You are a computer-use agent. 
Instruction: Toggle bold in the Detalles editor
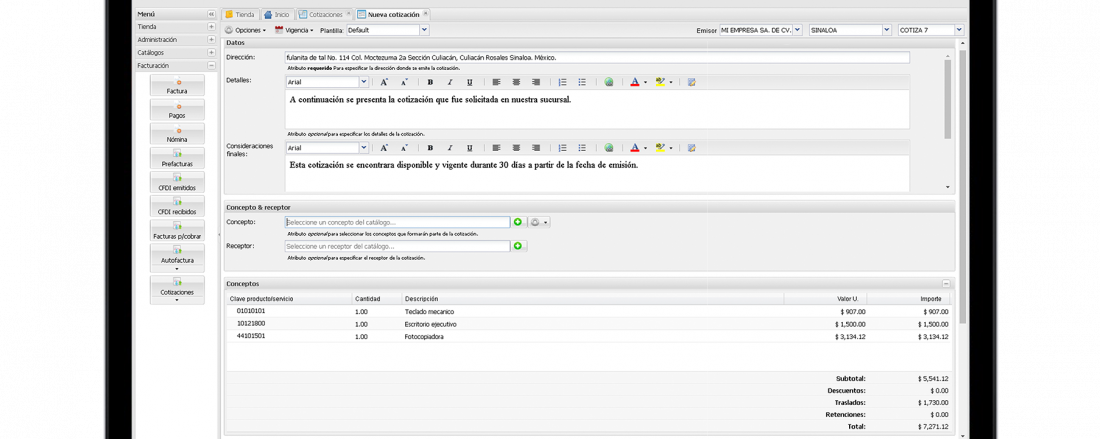[x=430, y=82]
